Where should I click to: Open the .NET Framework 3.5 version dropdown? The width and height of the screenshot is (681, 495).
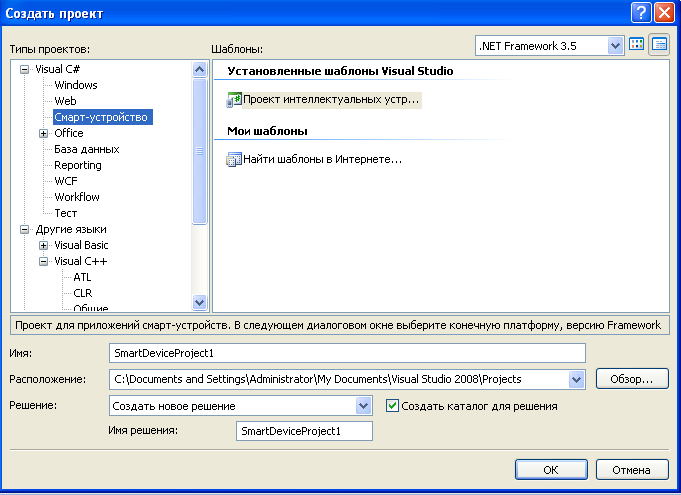[615, 46]
